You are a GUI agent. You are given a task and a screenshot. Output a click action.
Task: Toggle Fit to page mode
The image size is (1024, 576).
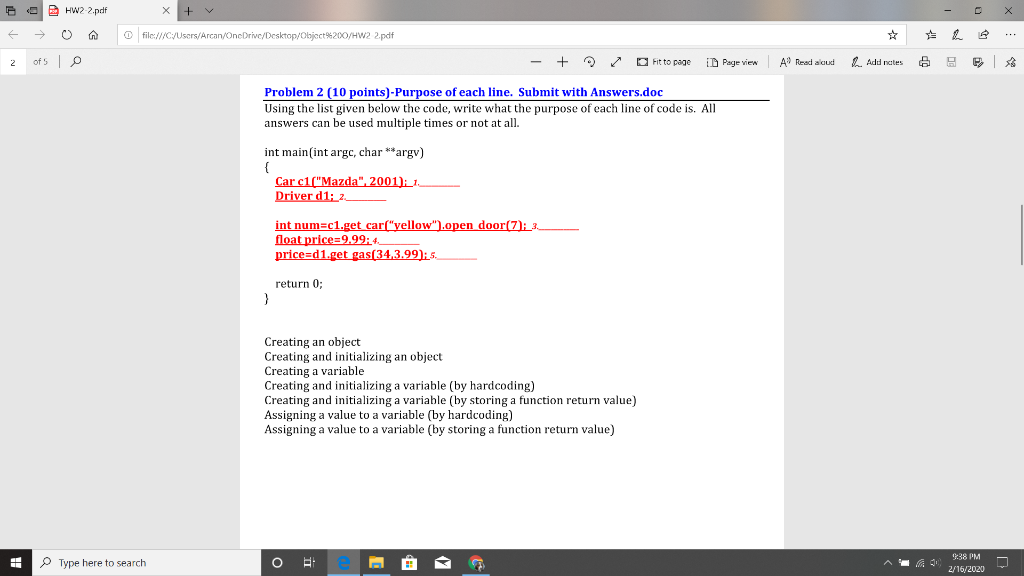tap(662, 62)
